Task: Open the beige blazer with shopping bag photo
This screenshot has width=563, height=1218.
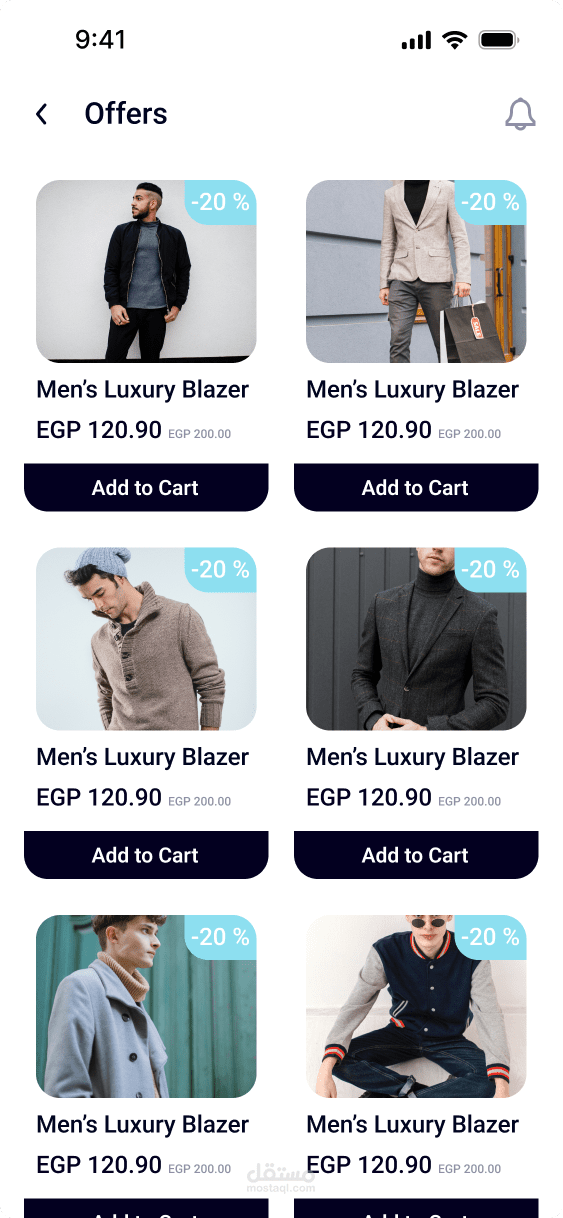Action: [x=416, y=271]
